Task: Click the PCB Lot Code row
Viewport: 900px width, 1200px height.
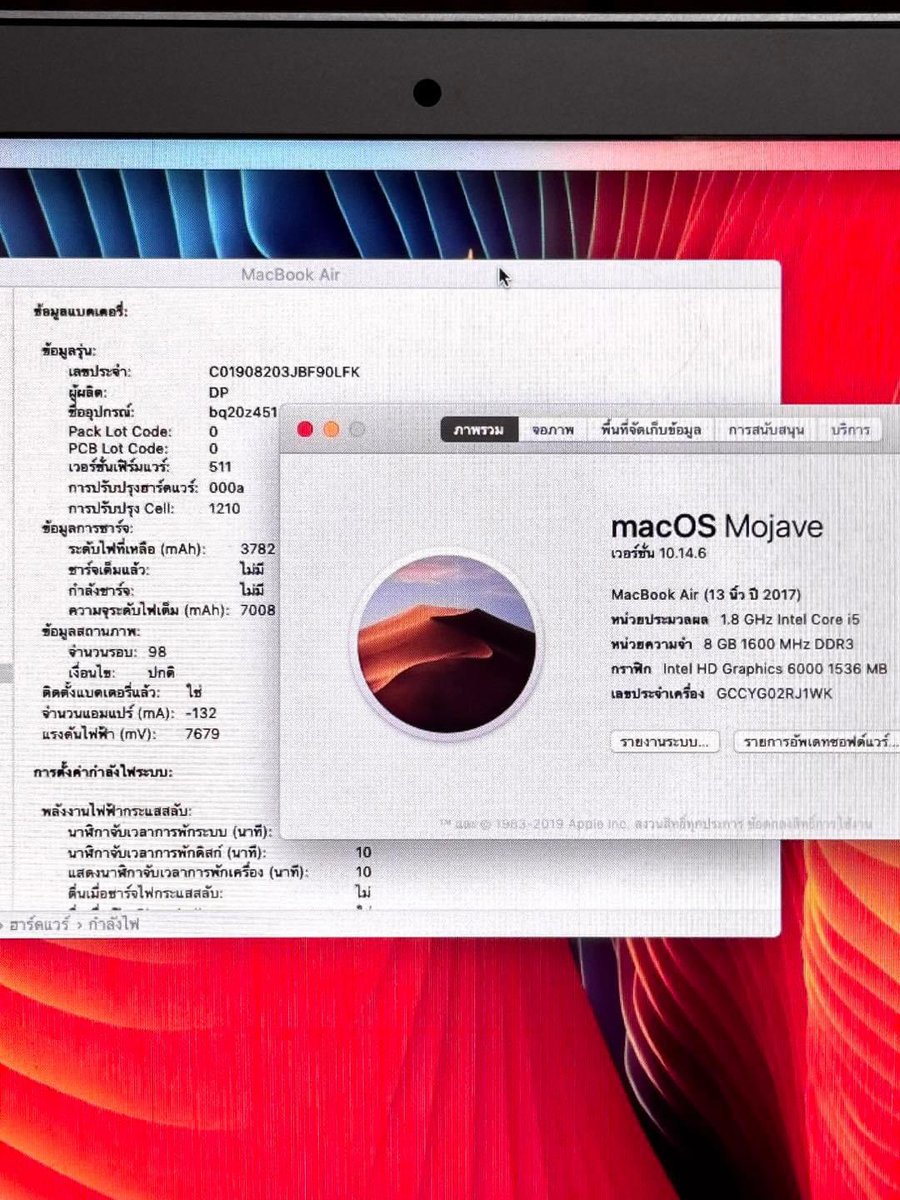Action: pyautogui.click(x=143, y=449)
